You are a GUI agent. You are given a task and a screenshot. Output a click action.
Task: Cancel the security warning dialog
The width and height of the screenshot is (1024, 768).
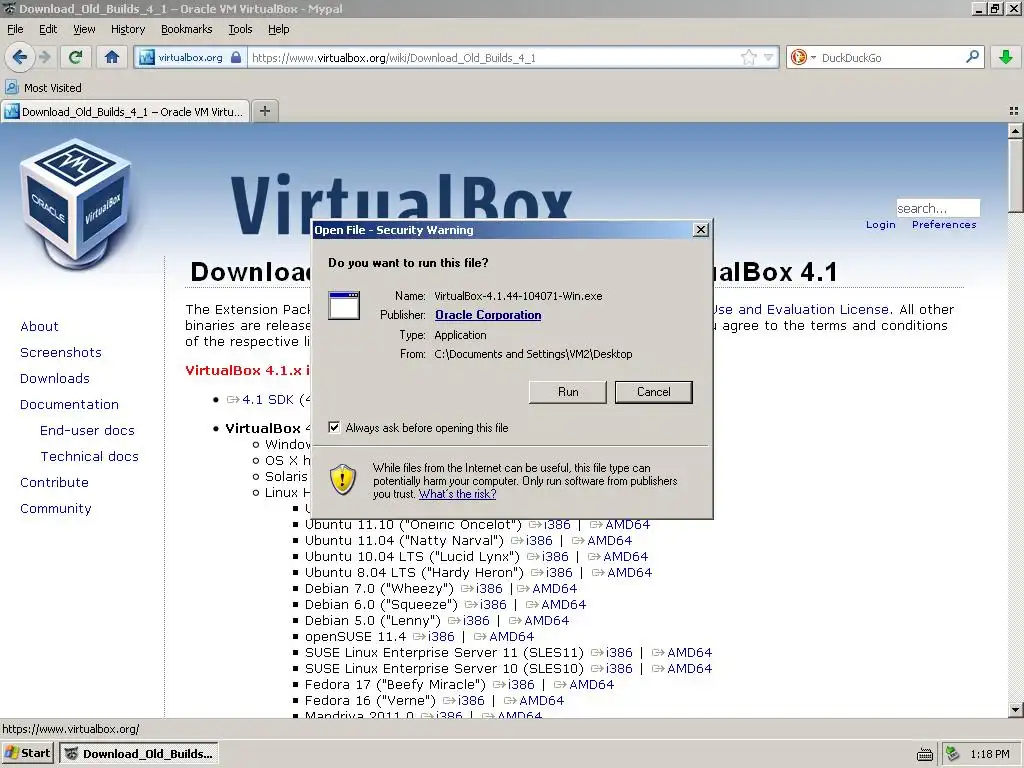654,392
